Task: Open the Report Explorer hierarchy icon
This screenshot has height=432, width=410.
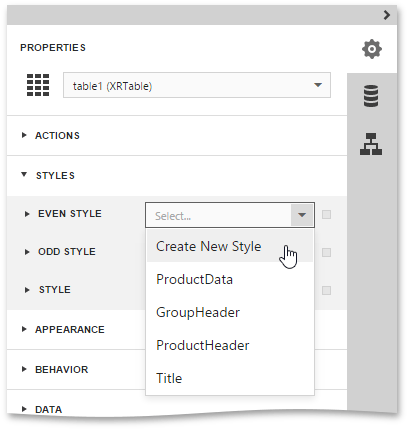Action: tap(371, 144)
